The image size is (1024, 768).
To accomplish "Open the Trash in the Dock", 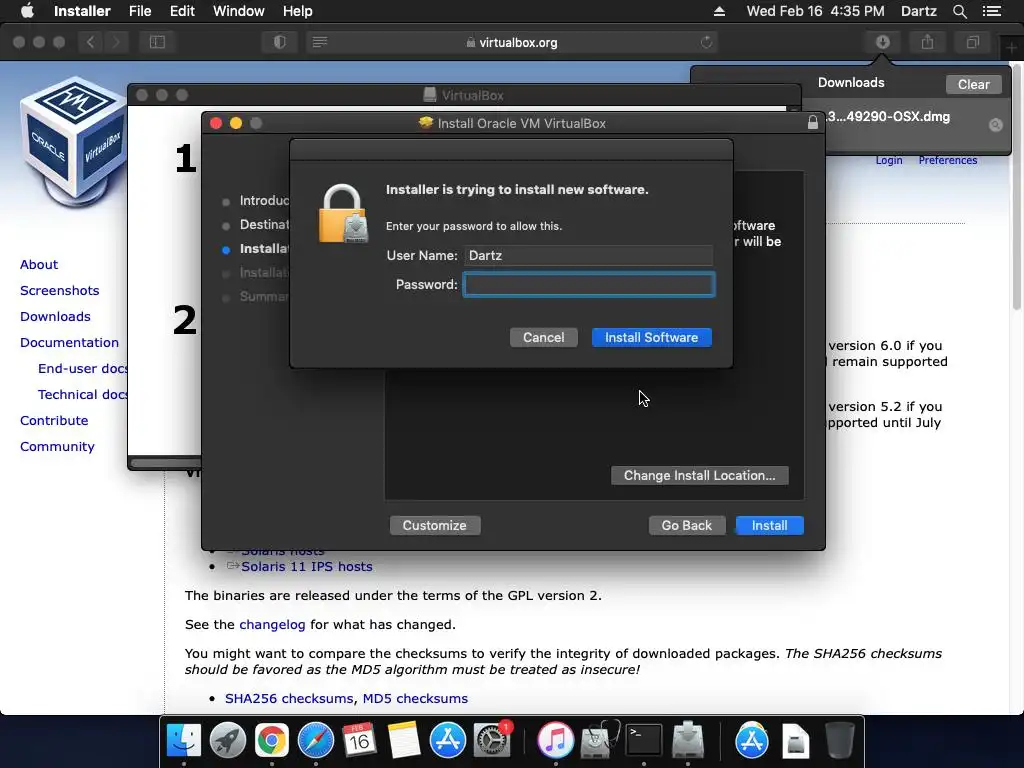I will coord(840,741).
